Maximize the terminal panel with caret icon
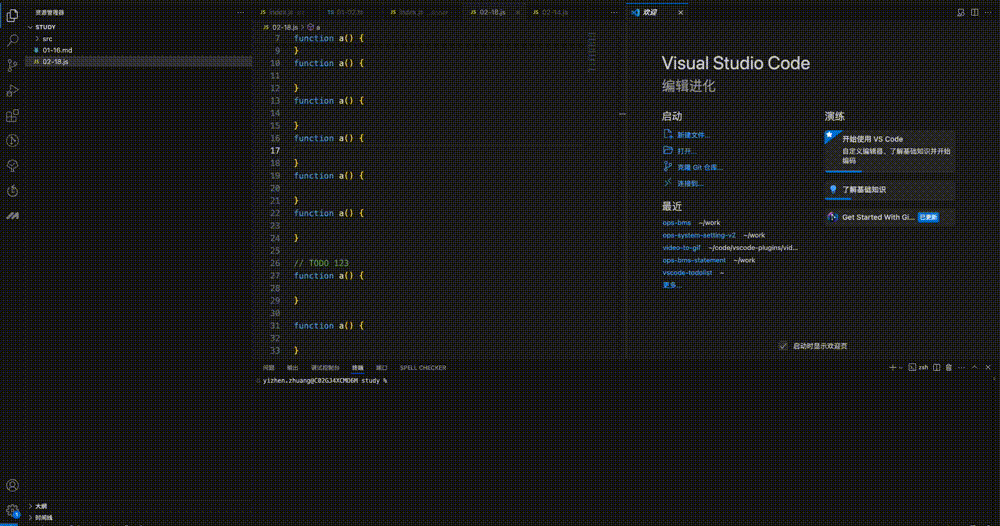 pos(974,368)
